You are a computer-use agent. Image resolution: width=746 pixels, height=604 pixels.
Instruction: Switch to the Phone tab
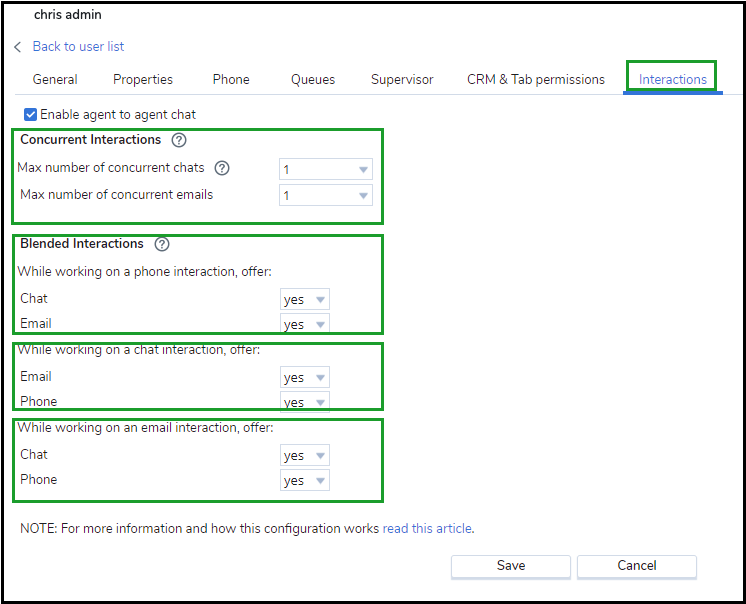pos(231,79)
